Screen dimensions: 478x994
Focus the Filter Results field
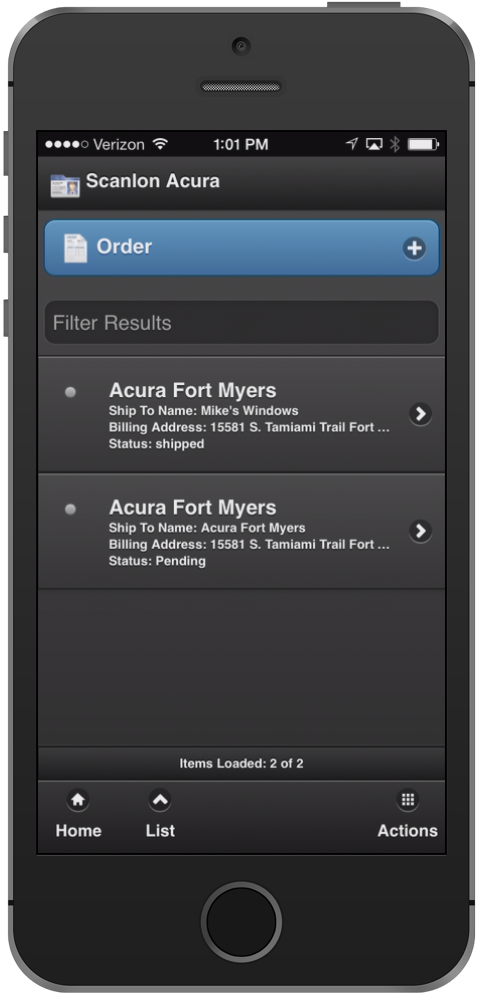point(242,323)
